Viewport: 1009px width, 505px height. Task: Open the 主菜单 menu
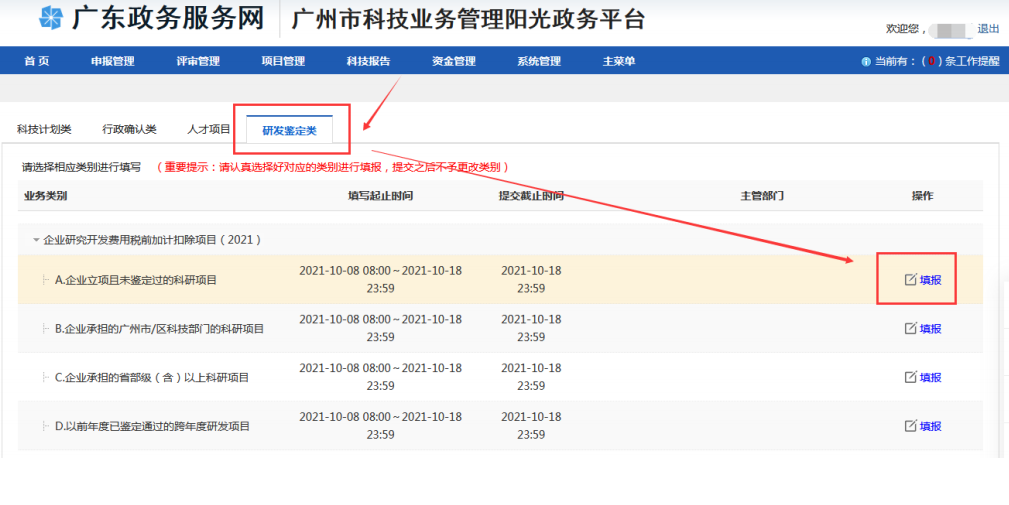pyautogui.click(x=619, y=62)
